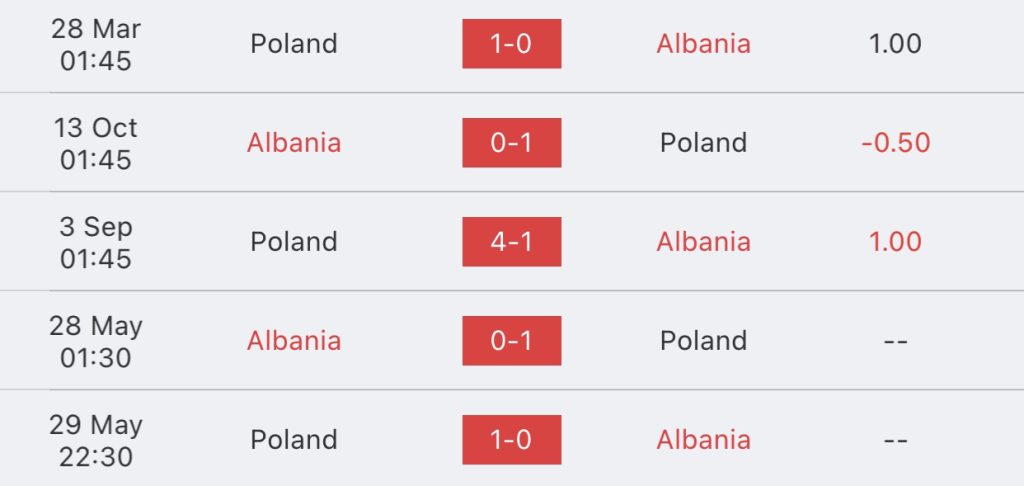Viewport: 1024px width, 486px height.
Task: Click the 13 Oct 01:45 date cell
Action: click(x=96, y=143)
